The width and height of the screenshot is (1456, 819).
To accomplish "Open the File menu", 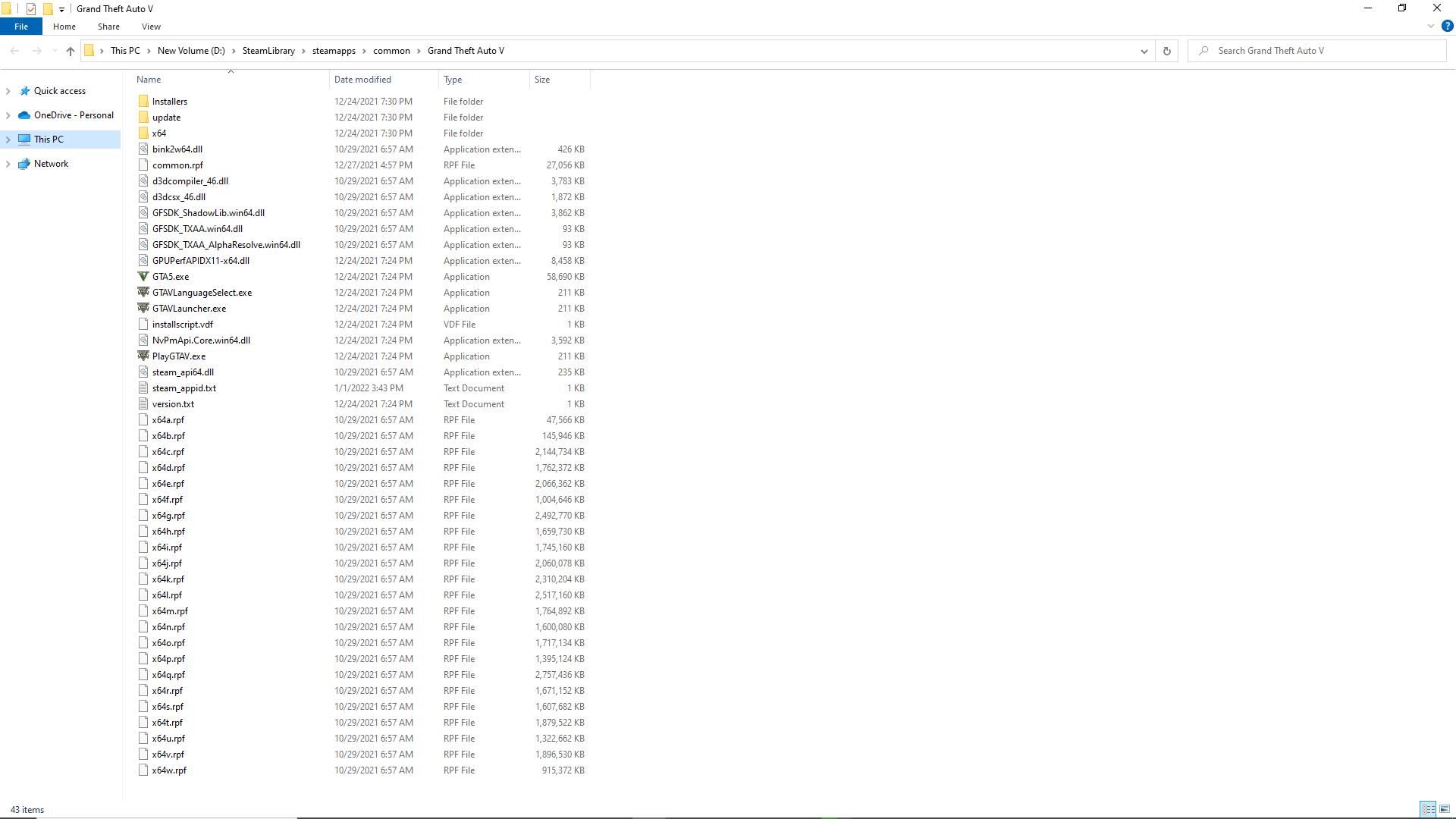I will click(x=21, y=27).
